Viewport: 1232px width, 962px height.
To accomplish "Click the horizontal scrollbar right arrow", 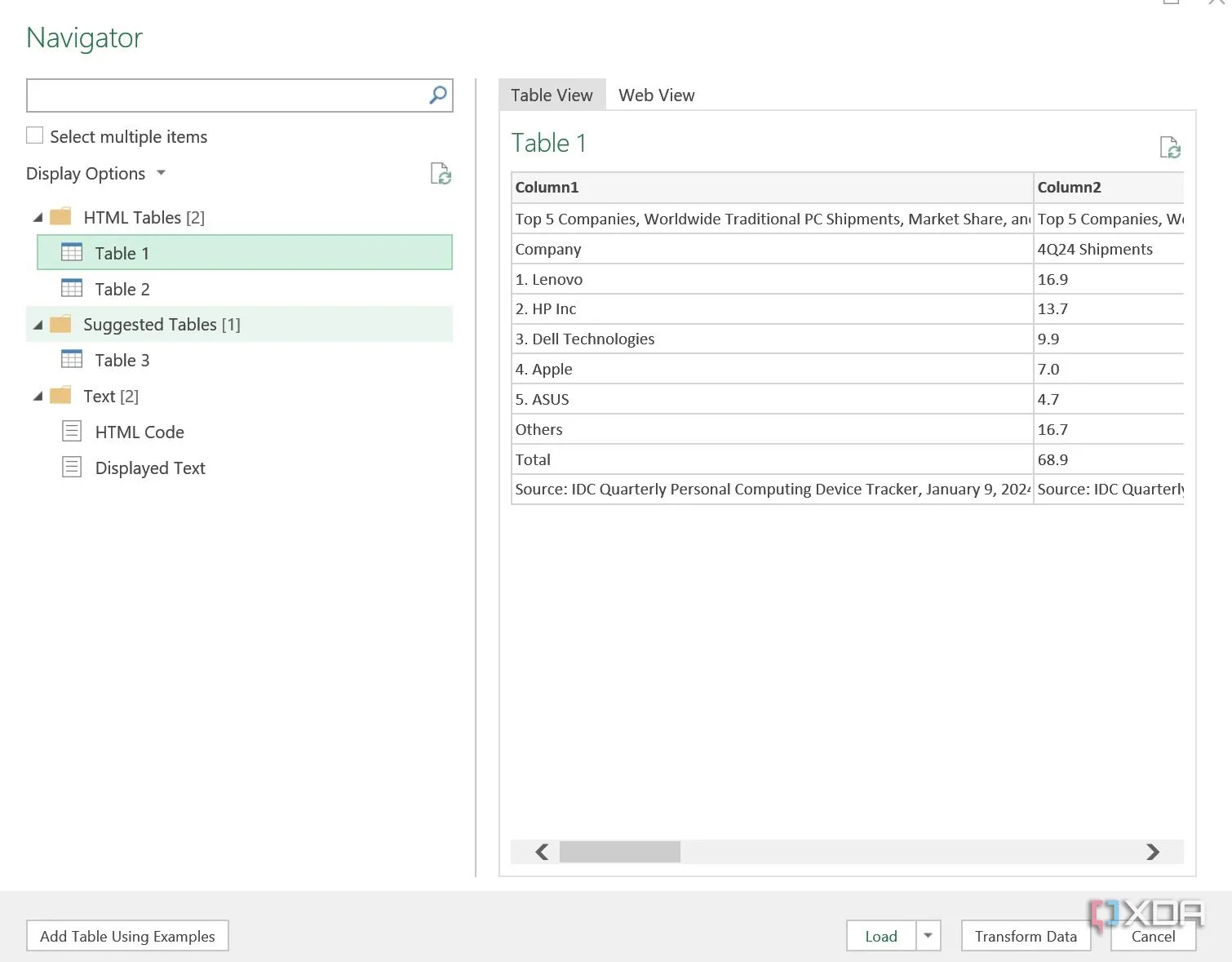I will (x=1152, y=852).
